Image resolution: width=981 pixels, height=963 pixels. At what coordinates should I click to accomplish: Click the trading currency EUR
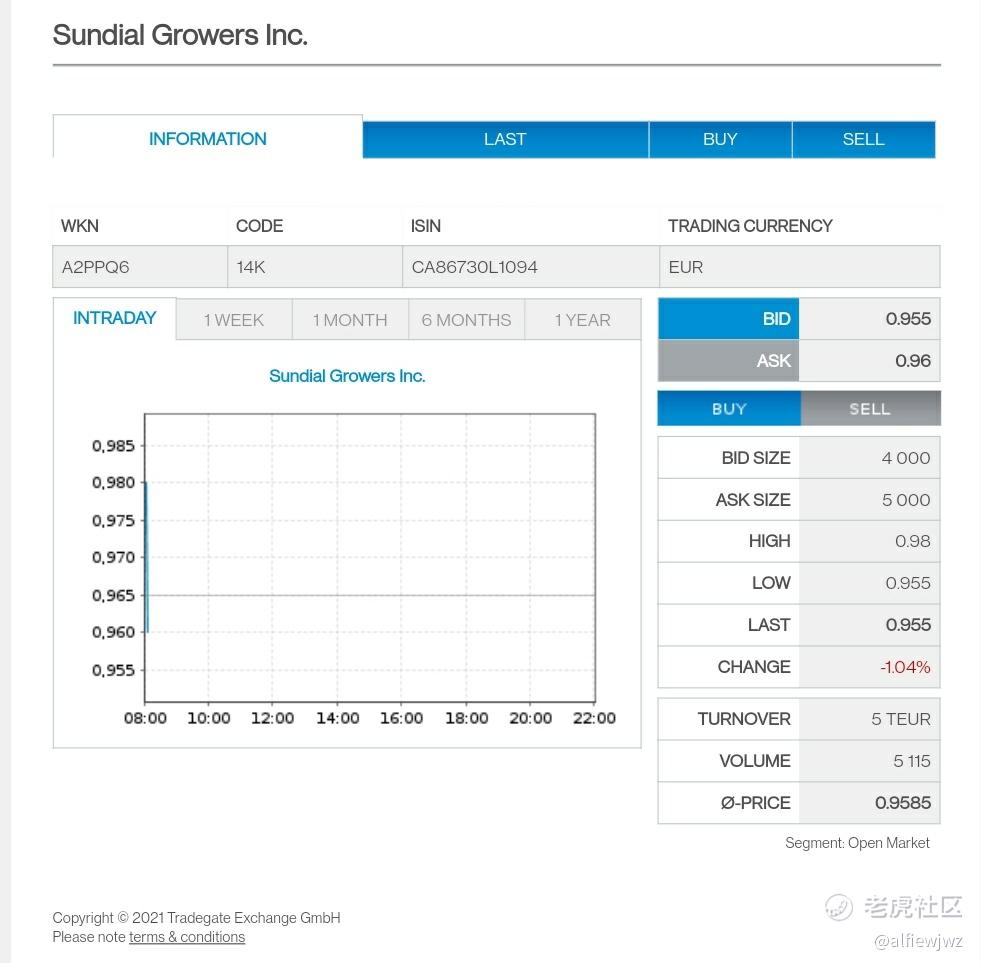click(x=686, y=267)
